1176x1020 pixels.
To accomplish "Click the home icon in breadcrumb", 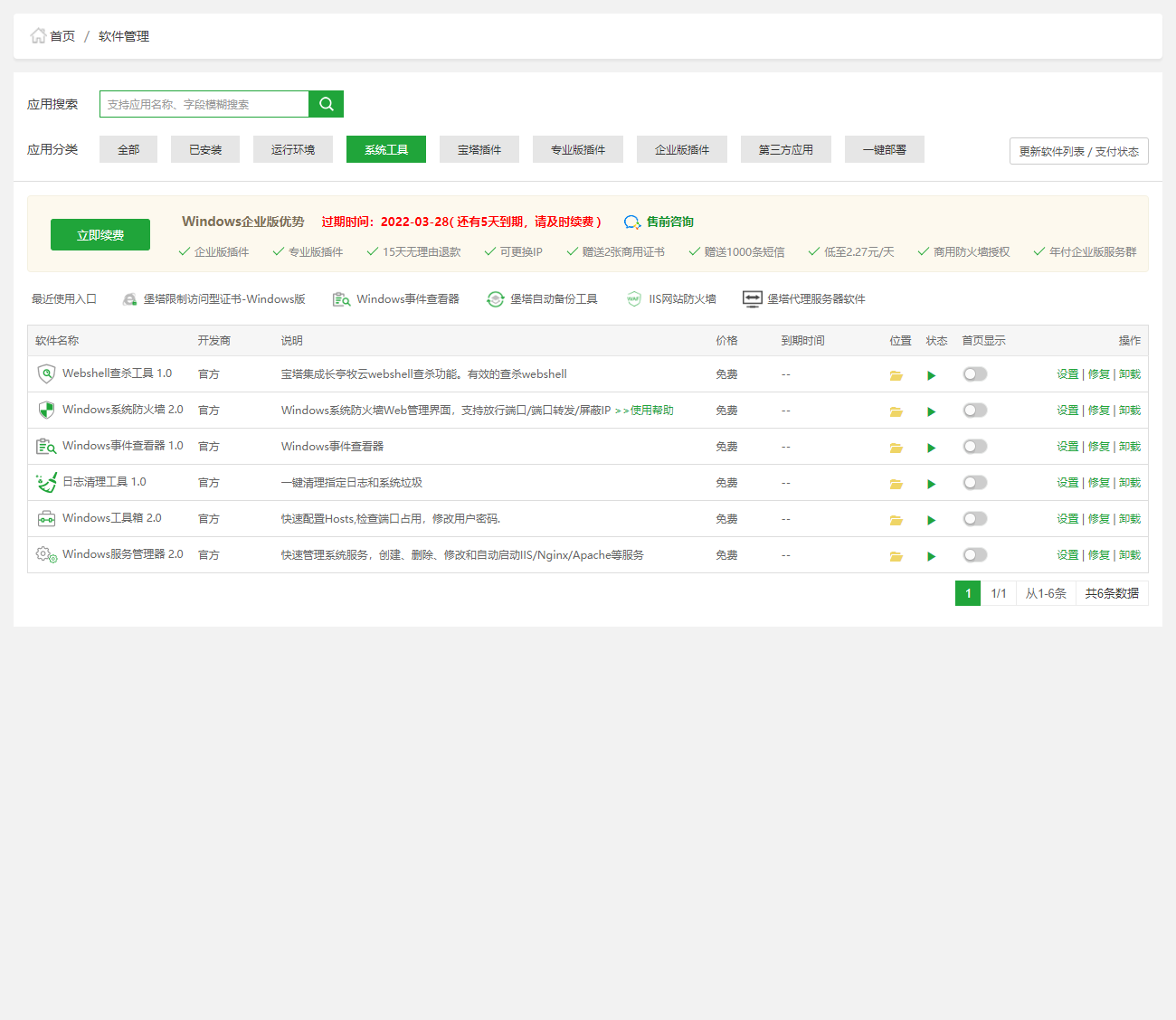I will pyautogui.click(x=38, y=36).
